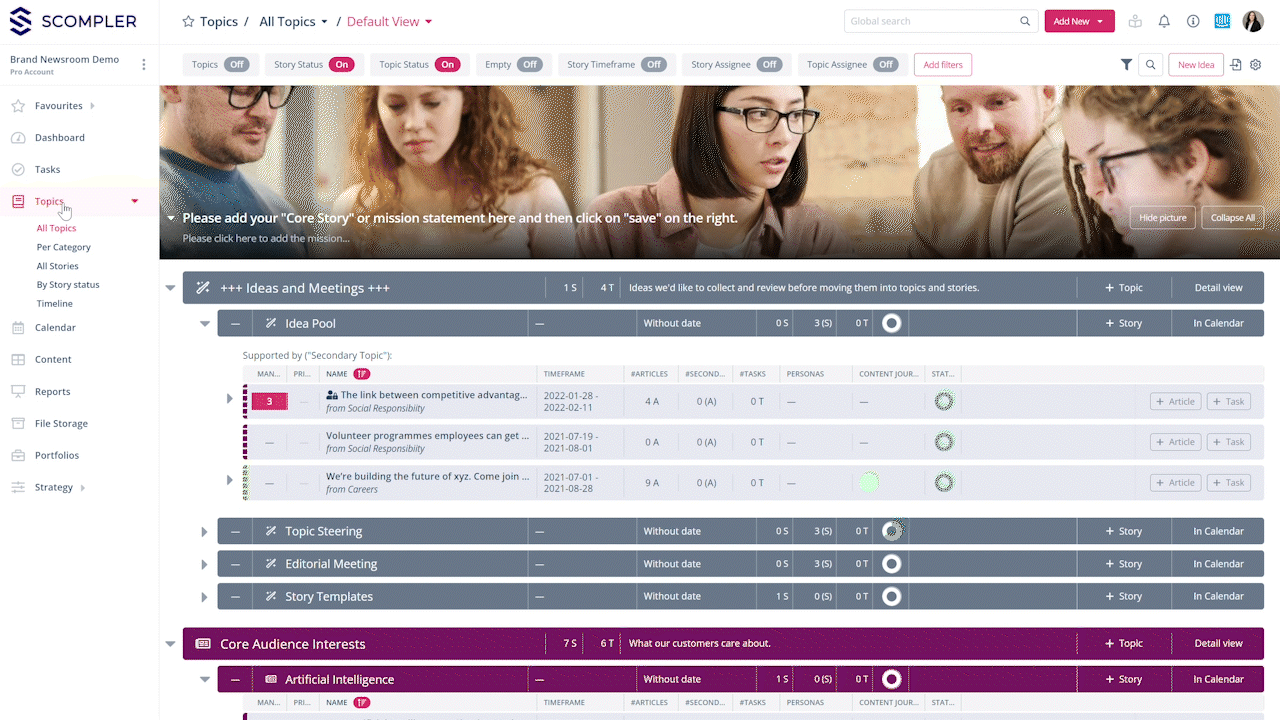The width and height of the screenshot is (1280, 720).
Task: Open the Add New dropdown
Action: click(x=1079, y=21)
